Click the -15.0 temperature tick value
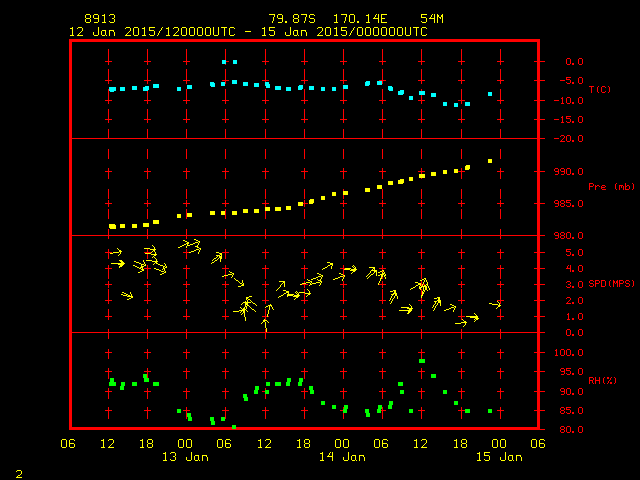640x480 pixels. click(x=569, y=120)
